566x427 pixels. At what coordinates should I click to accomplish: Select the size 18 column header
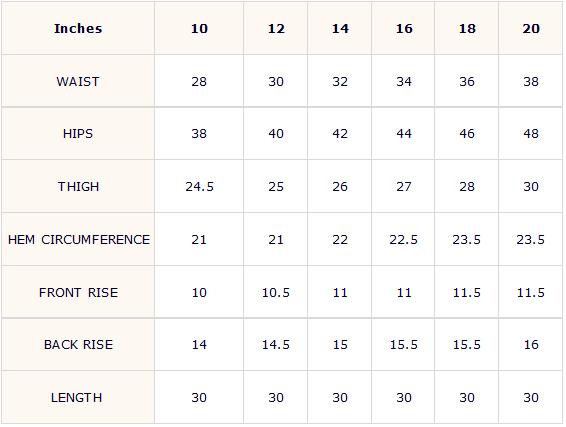tap(467, 28)
